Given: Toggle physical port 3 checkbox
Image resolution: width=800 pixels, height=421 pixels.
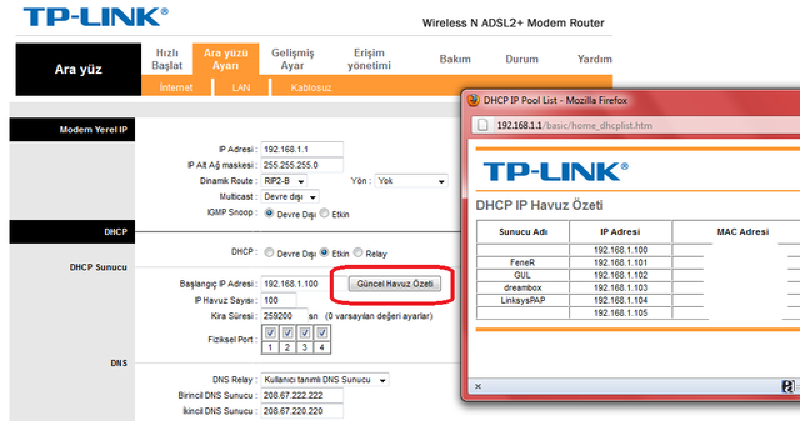Looking at the screenshot, I should 305,333.
